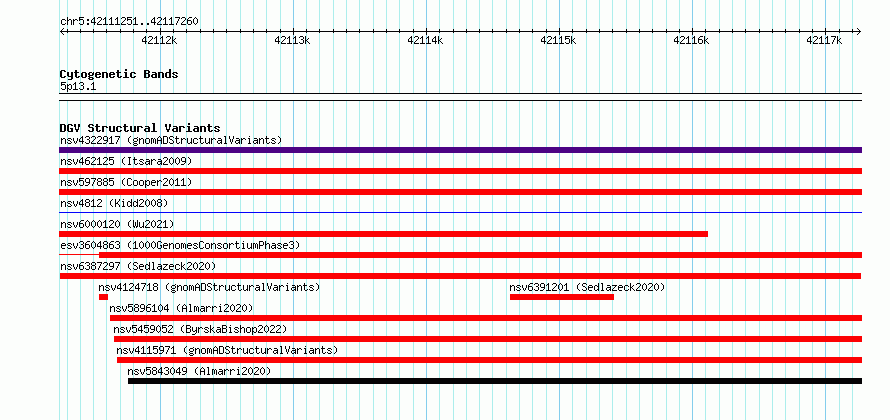This screenshot has height=420, width=890.
Task: Click the red nsv6000120 Wu2021 bar
Action: pyautogui.click(x=384, y=234)
